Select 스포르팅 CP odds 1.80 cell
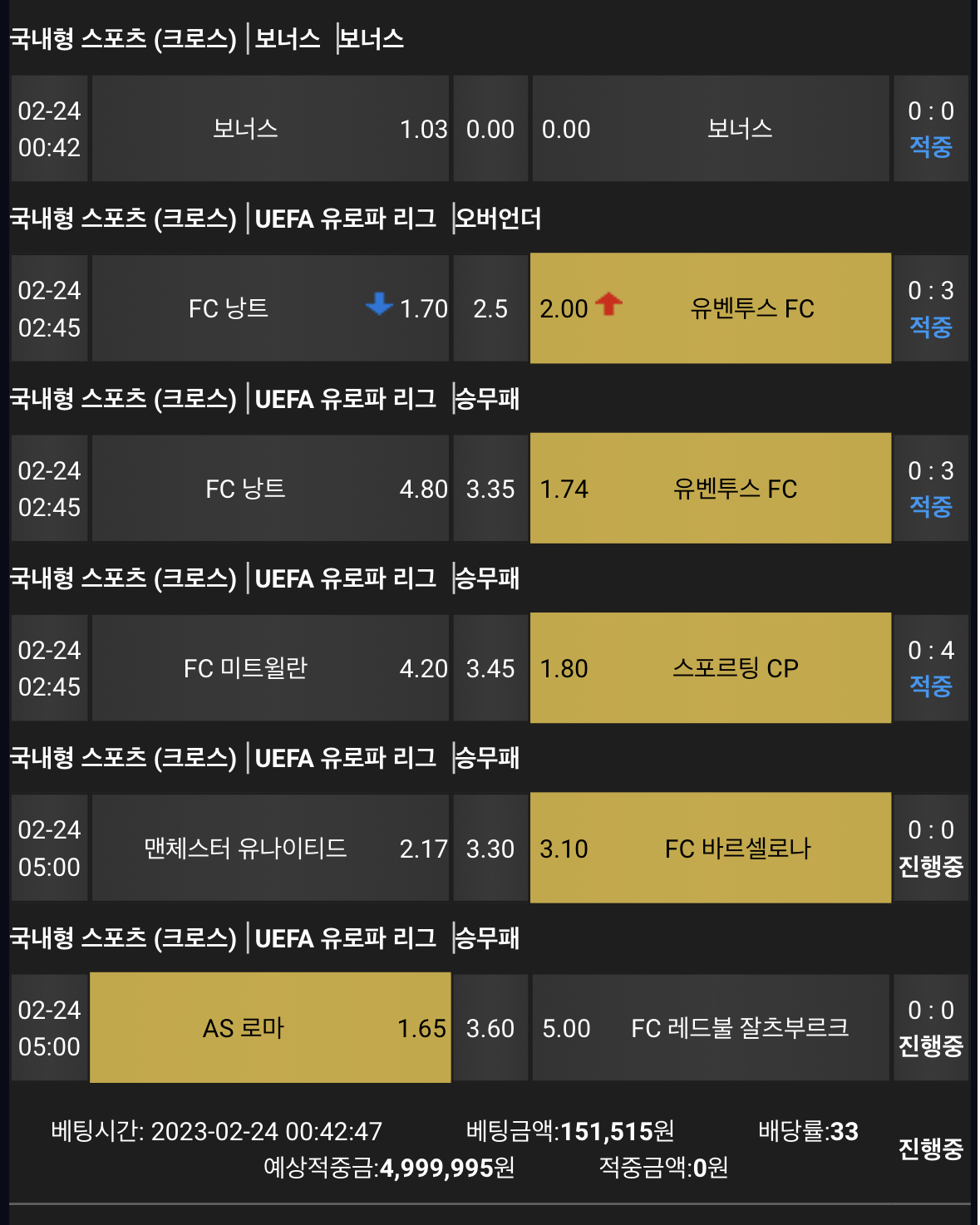 pos(711,668)
